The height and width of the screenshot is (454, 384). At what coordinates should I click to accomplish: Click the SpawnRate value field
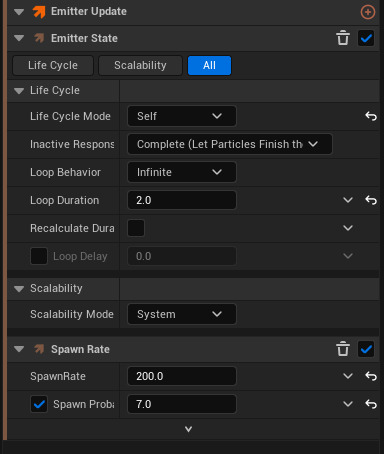(182, 376)
